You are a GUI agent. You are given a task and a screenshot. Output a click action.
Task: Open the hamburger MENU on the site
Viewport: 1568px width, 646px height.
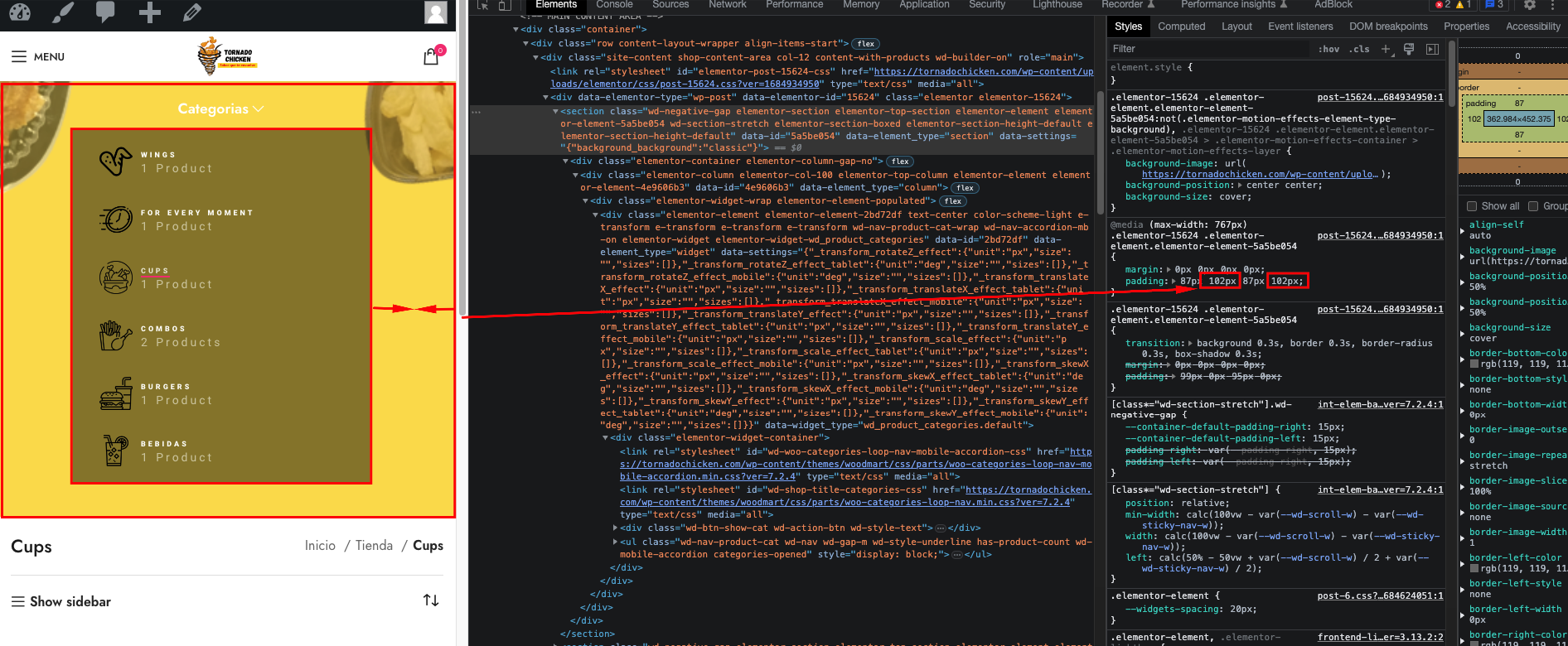pos(38,56)
